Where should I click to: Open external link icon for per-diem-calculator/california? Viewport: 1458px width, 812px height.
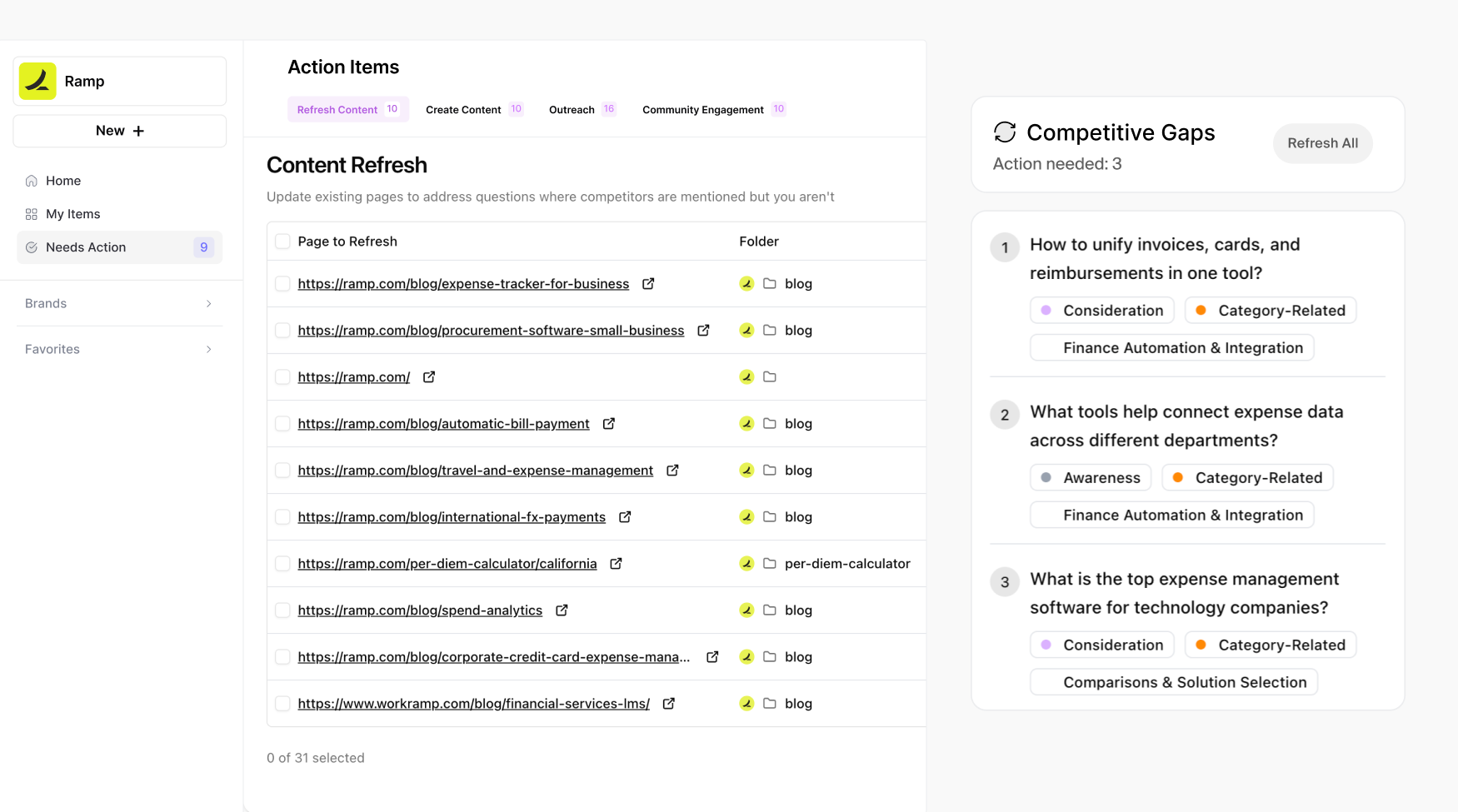[616, 564]
